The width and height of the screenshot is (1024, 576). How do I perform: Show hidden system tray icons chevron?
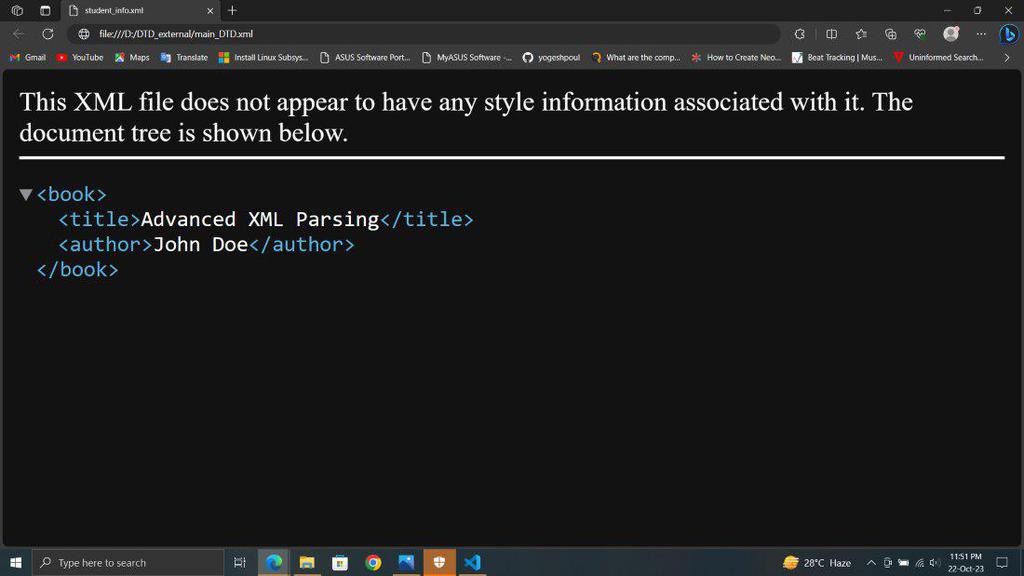pyautogui.click(x=871, y=562)
